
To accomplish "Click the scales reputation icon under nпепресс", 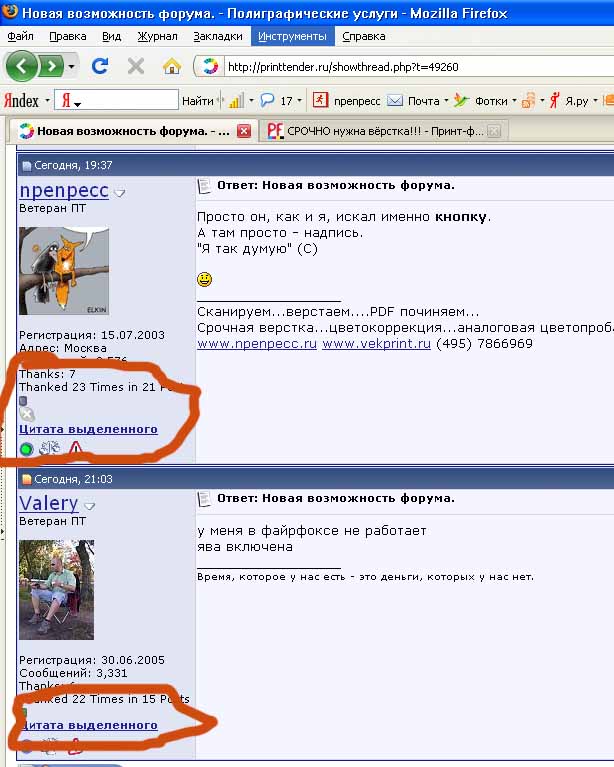I will (50, 449).
